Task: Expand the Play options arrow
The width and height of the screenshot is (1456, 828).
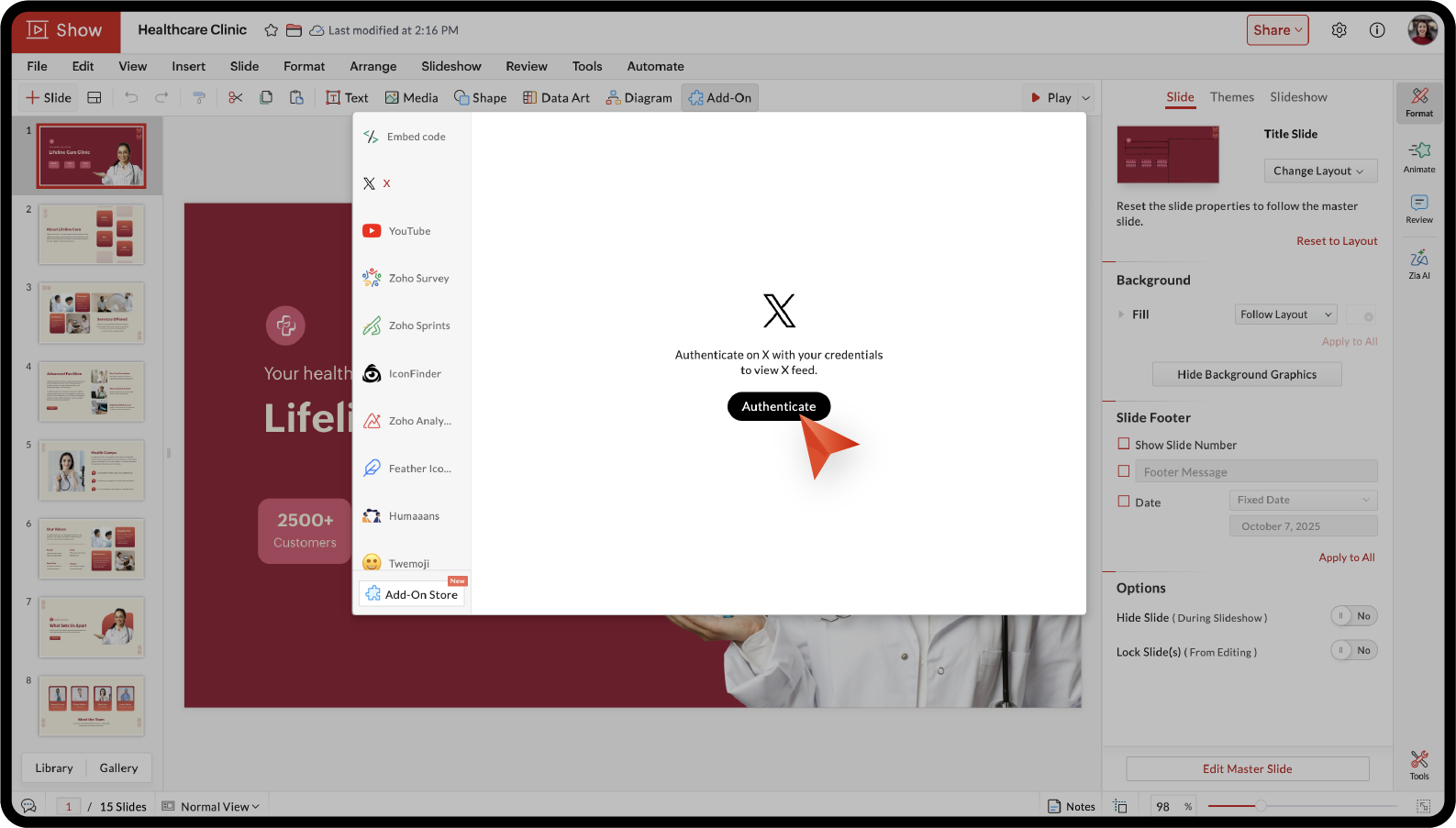Action: tap(1086, 98)
